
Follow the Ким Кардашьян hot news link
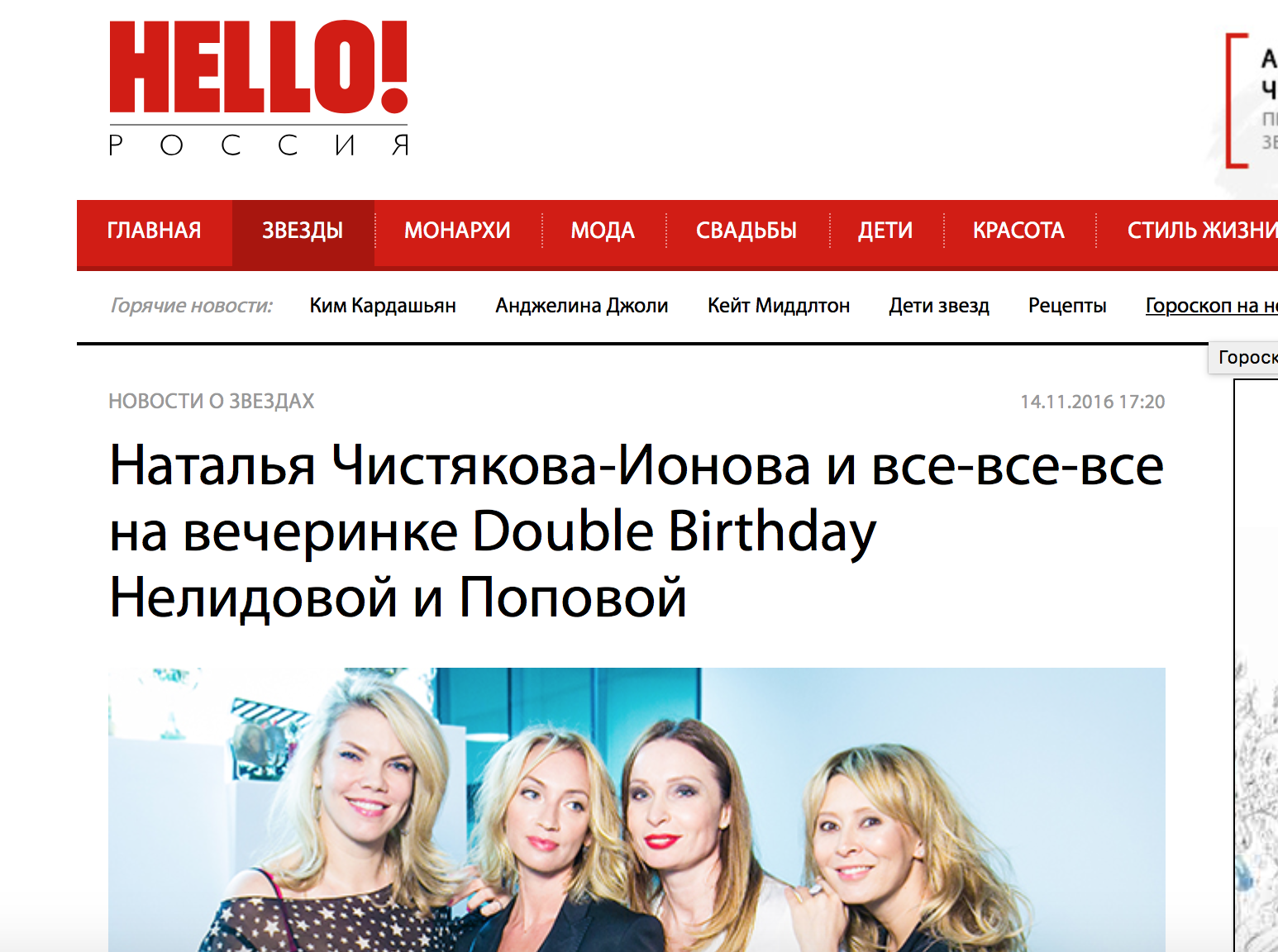pos(383,306)
